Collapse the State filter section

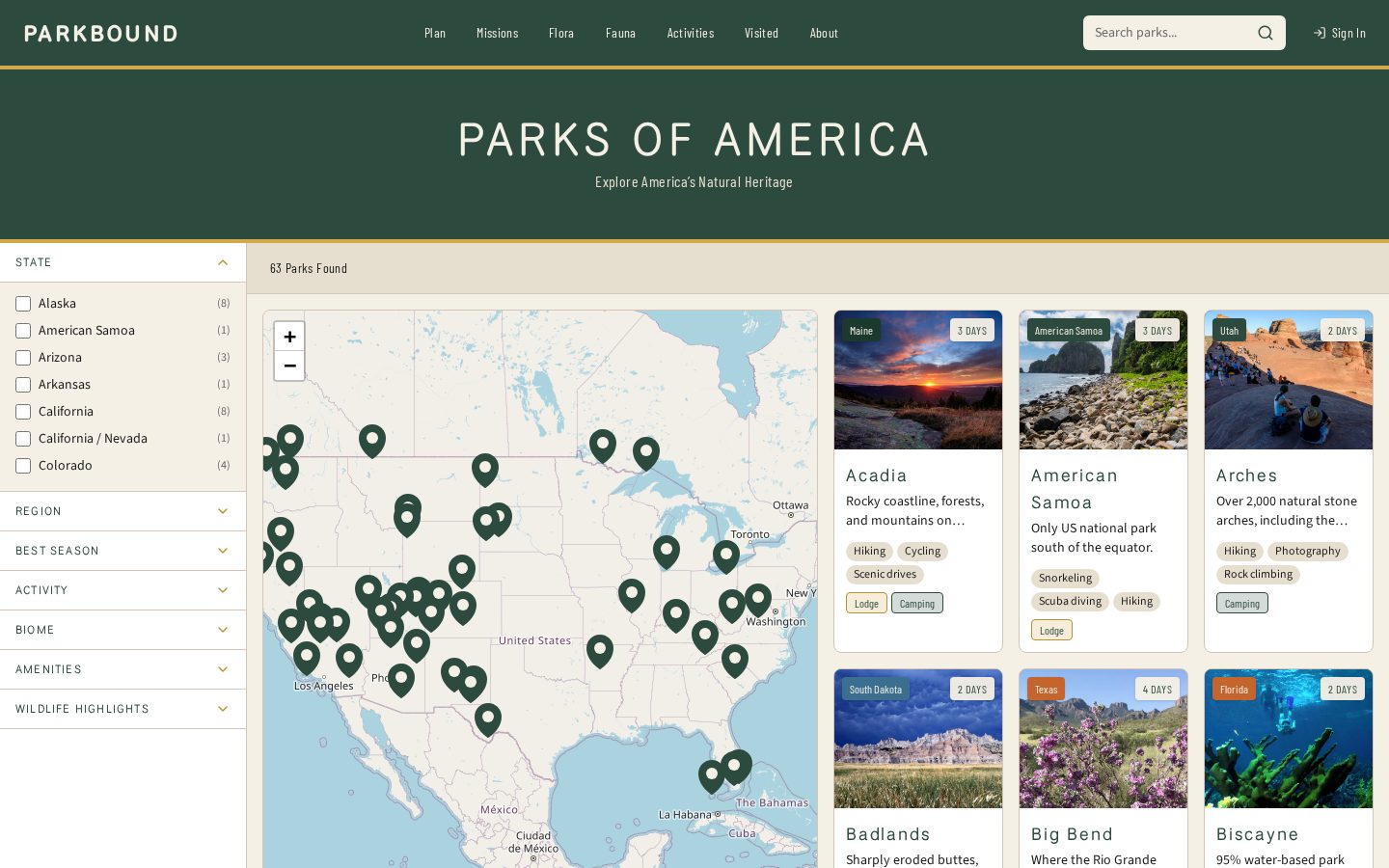coord(123,262)
